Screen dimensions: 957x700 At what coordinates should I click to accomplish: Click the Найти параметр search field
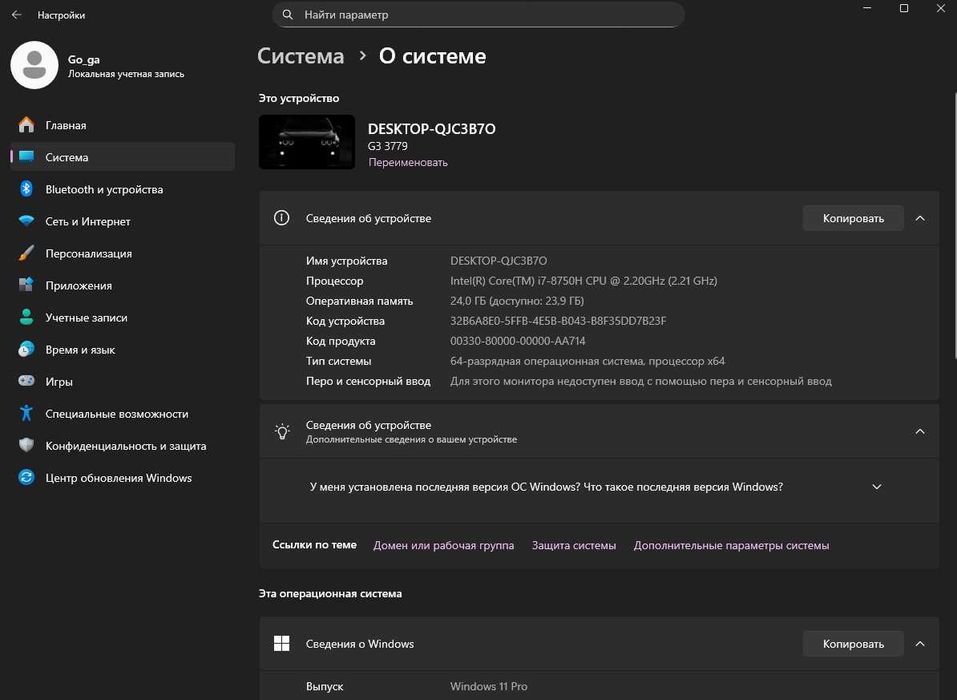coord(478,15)
